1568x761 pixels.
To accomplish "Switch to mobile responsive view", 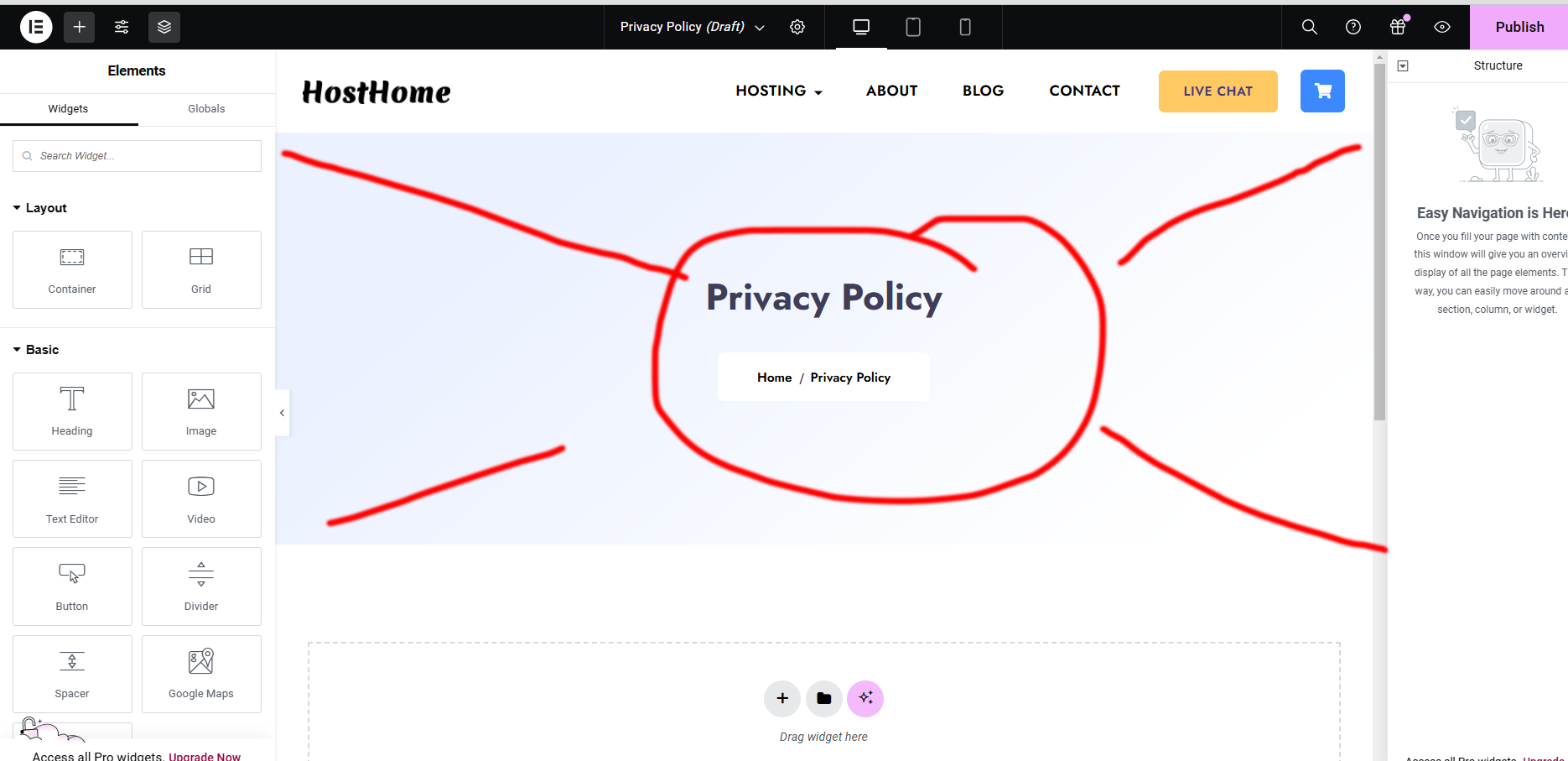I will (x=965, y=27).
